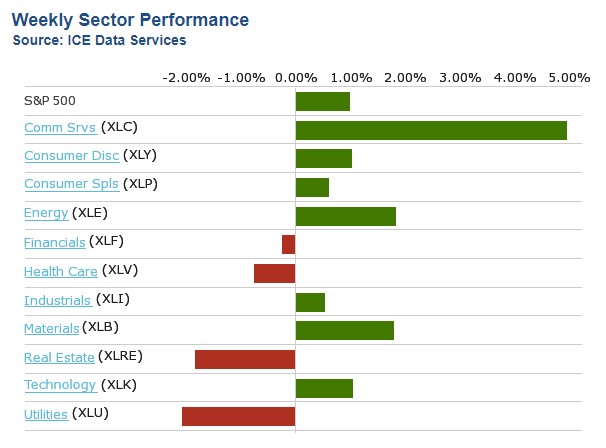Open the Consumer Disc sector link
This screenshot has height=448, width=606.
click(71, 156)
